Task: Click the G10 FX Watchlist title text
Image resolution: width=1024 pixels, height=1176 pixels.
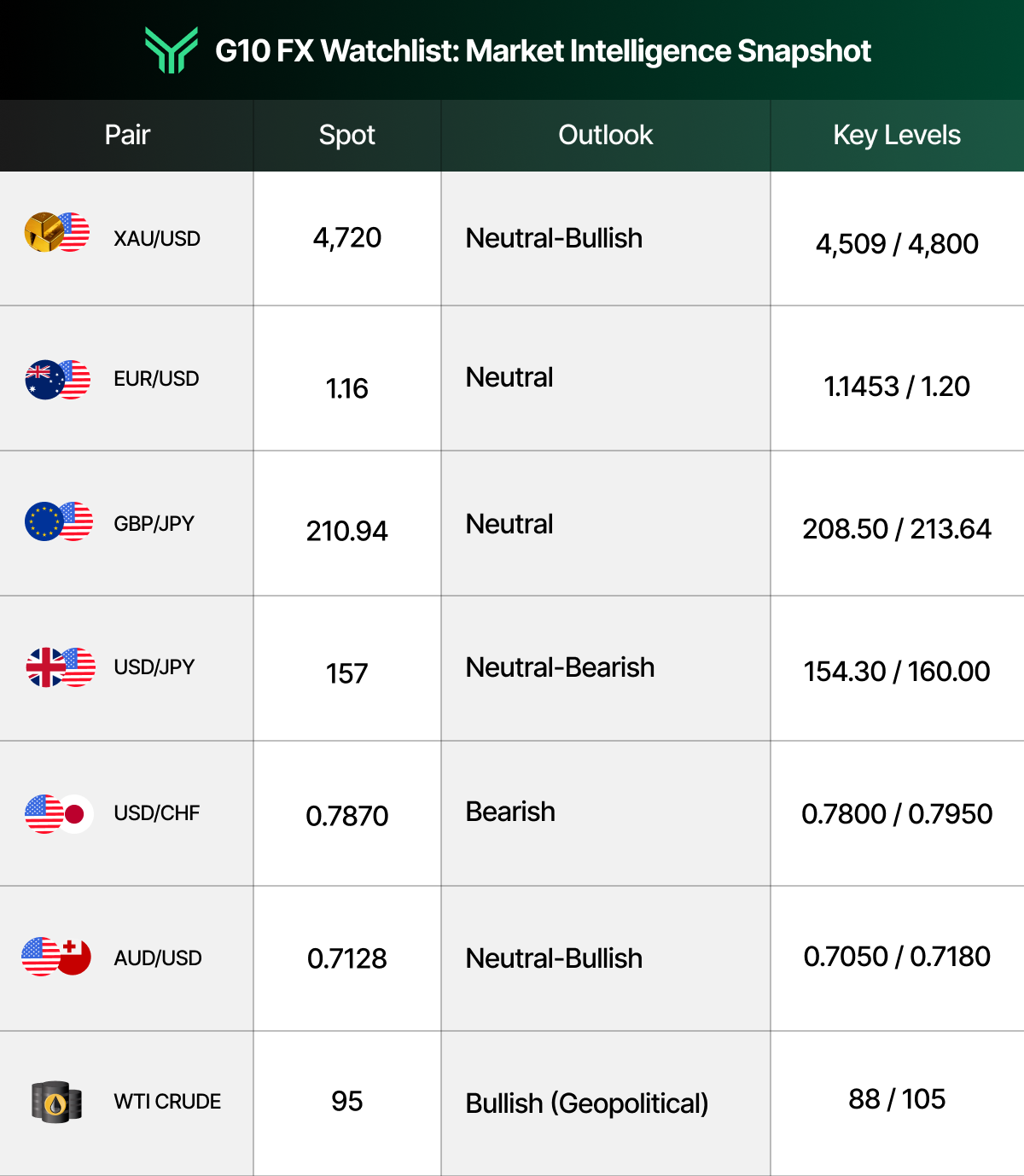Action: [543, 51]
